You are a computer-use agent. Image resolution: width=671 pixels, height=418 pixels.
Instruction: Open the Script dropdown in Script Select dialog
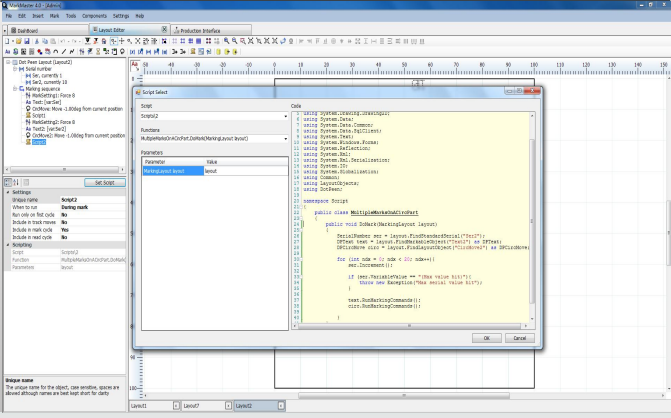[x=285, y=116]
